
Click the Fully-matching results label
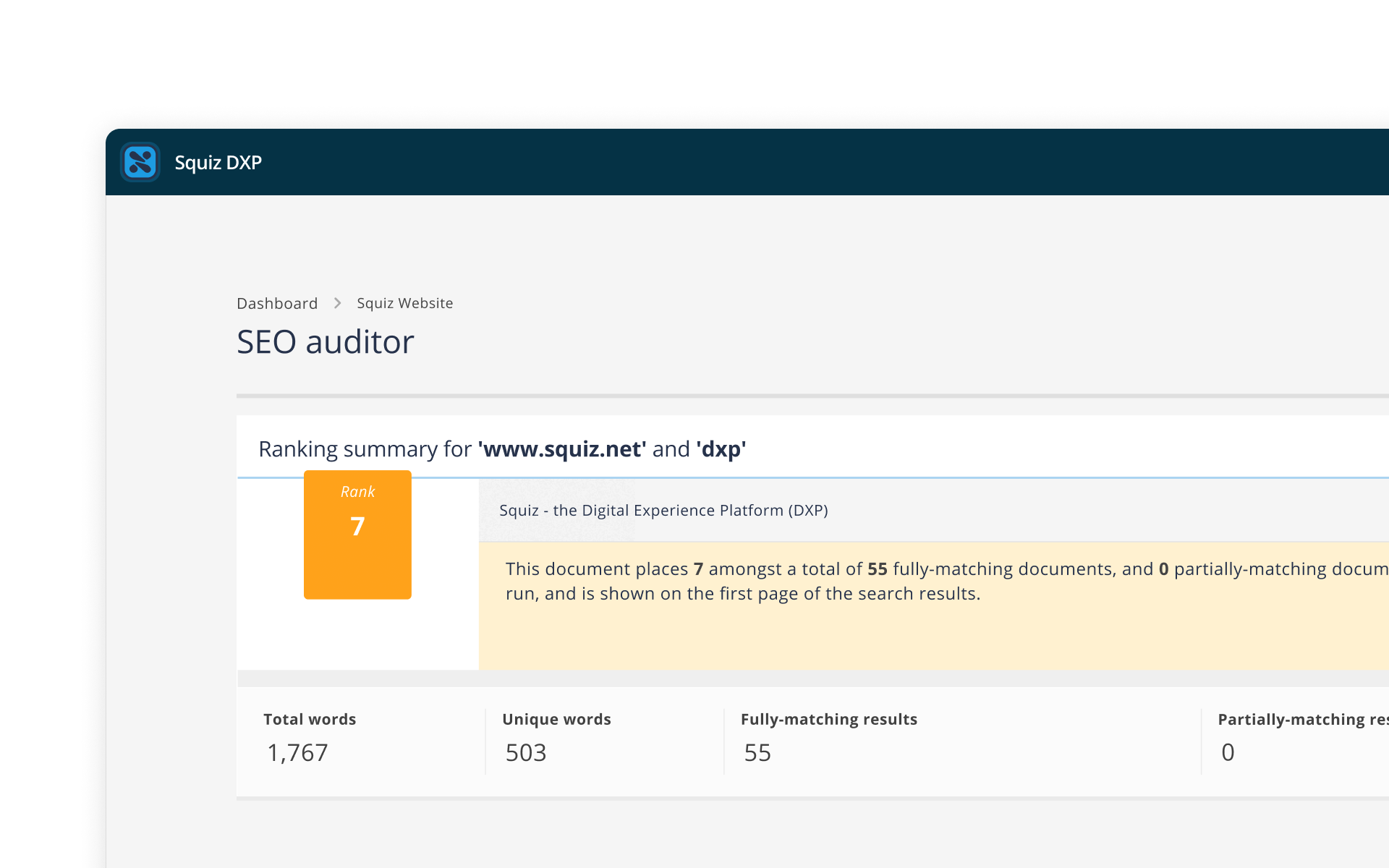pyautogui.click(x=828, y=719)
